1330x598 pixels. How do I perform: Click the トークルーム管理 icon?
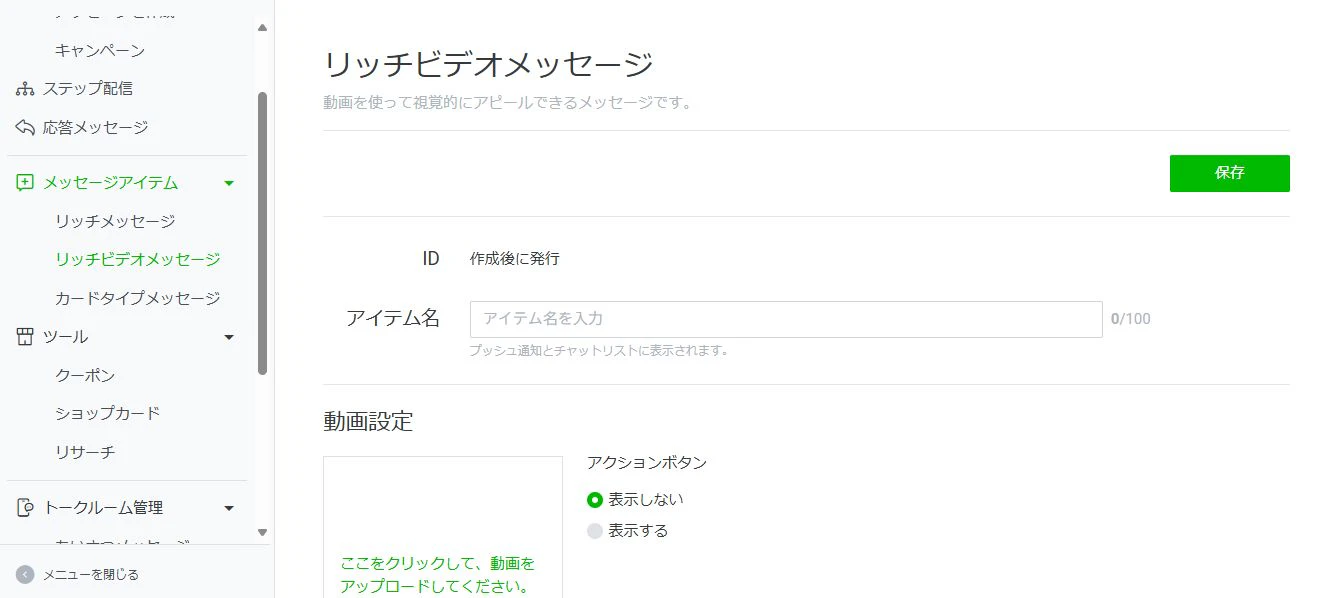[x=25, y=508]
